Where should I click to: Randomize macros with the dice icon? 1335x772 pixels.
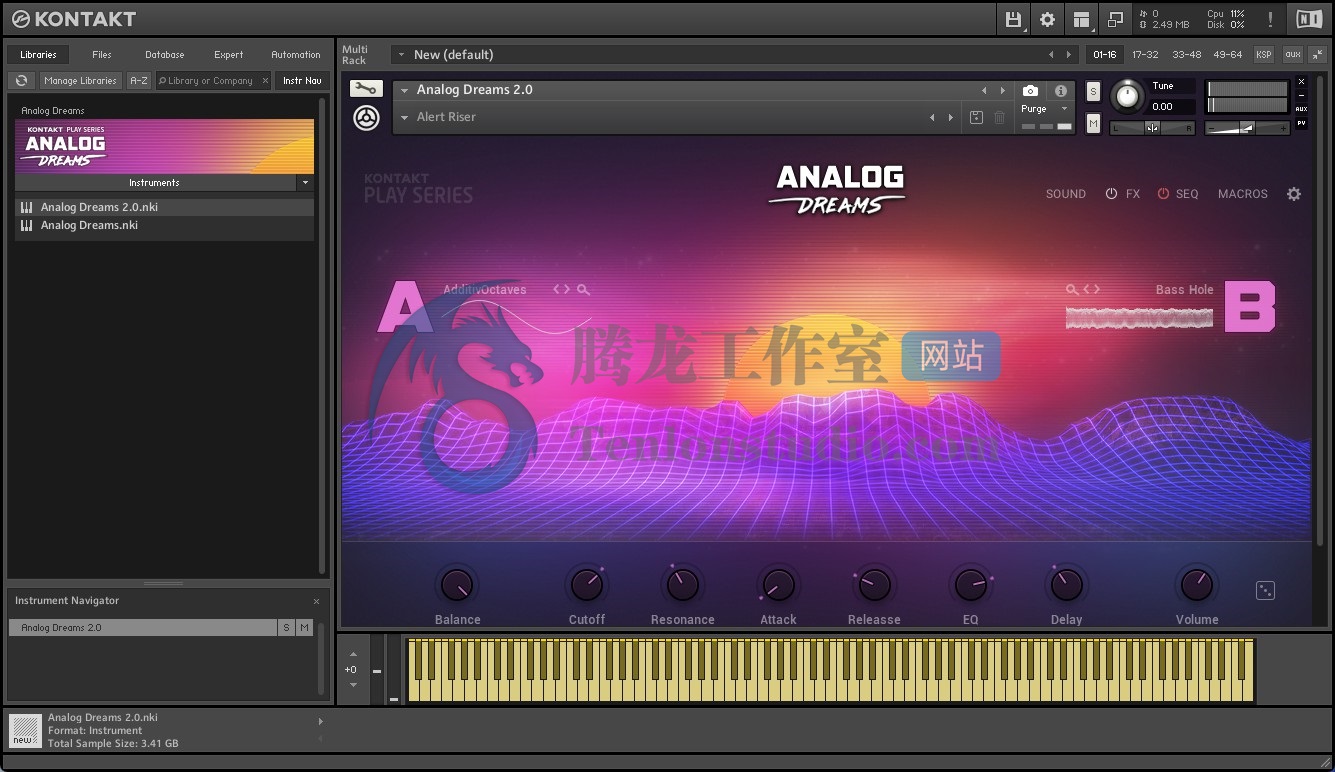pyautogui.click(x=1265, y=590)
